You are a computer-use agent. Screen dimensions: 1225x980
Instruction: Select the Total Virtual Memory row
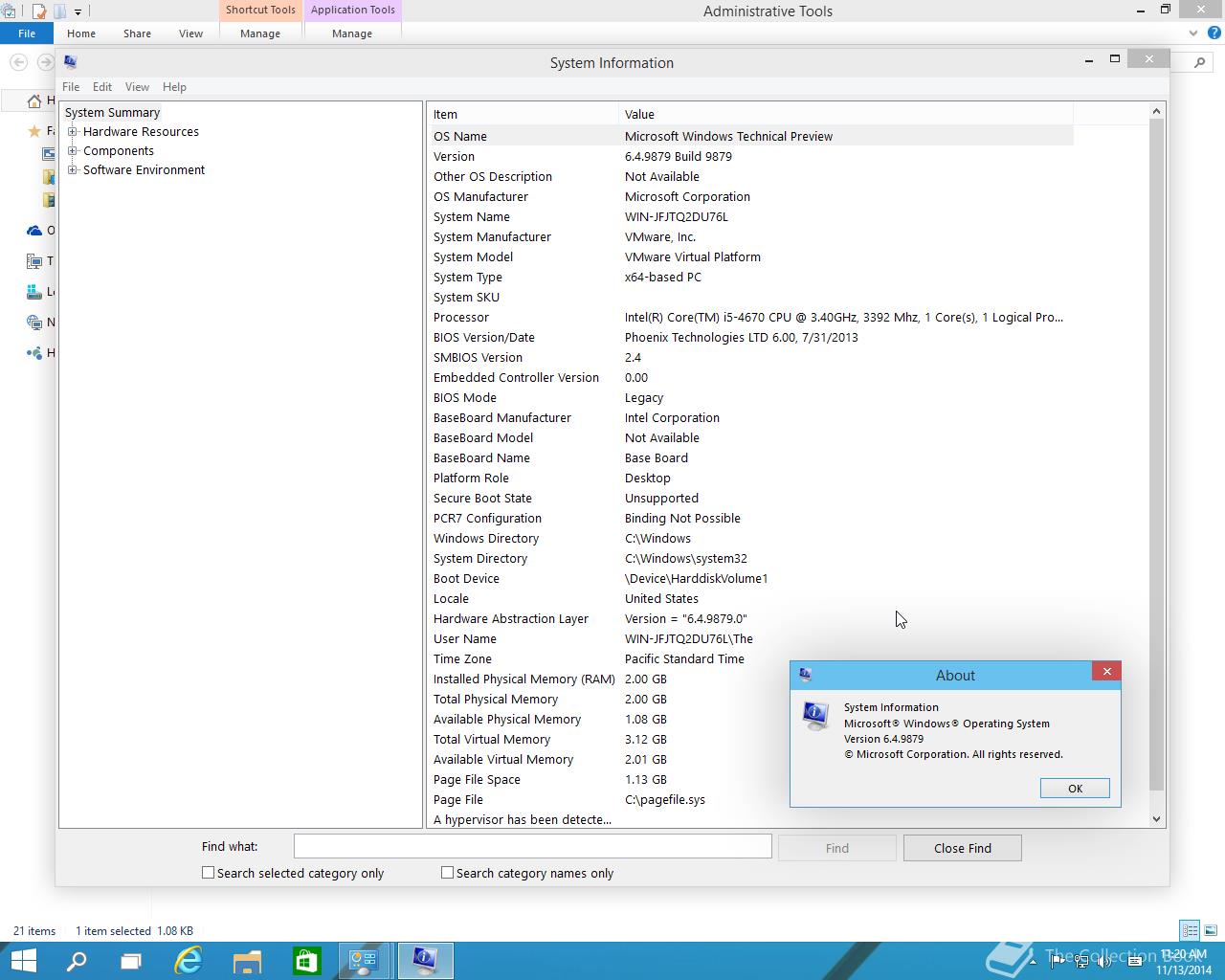751,739
